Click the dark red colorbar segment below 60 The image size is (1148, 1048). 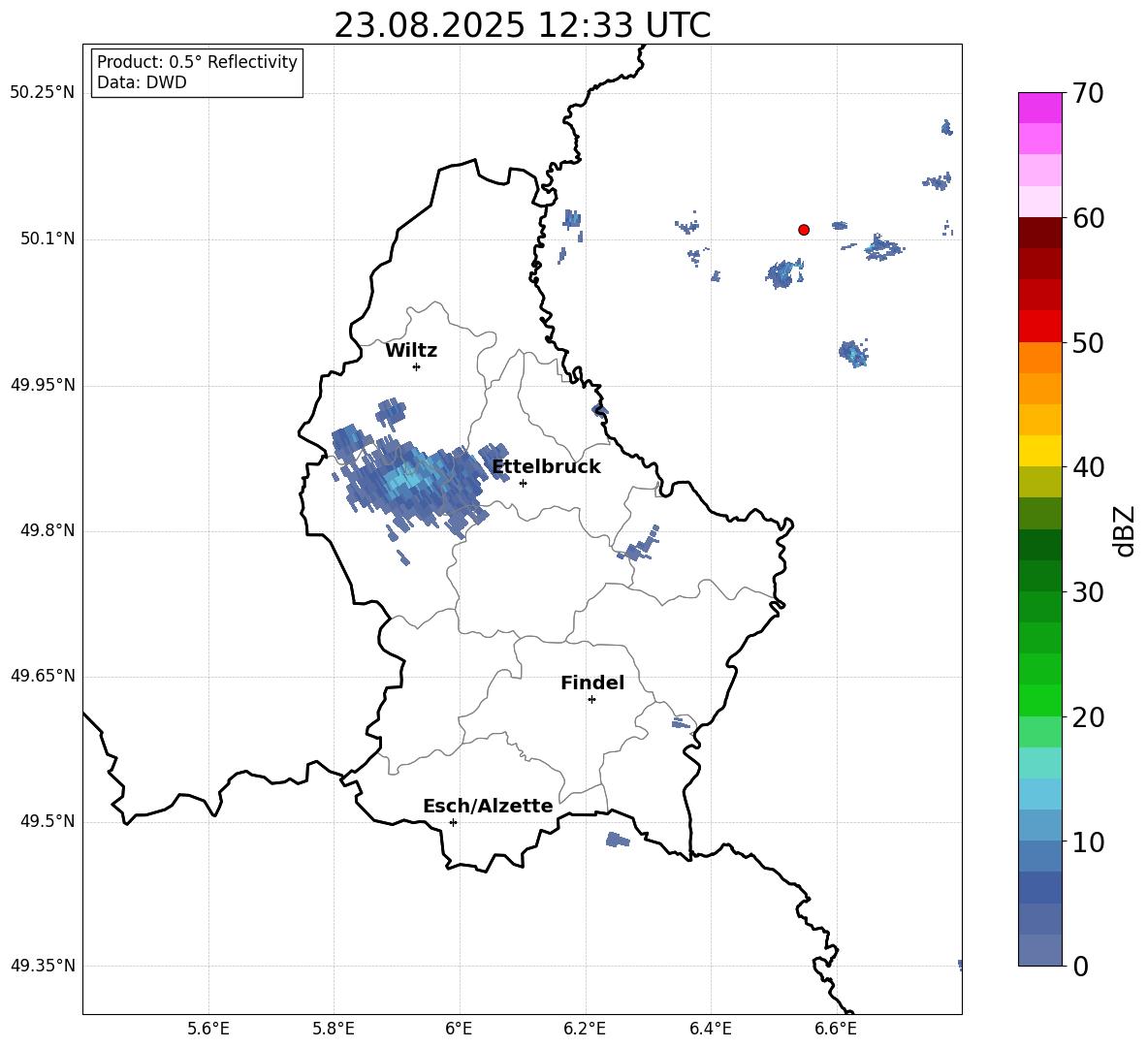pyautogui.click(x=1040, y=232)
